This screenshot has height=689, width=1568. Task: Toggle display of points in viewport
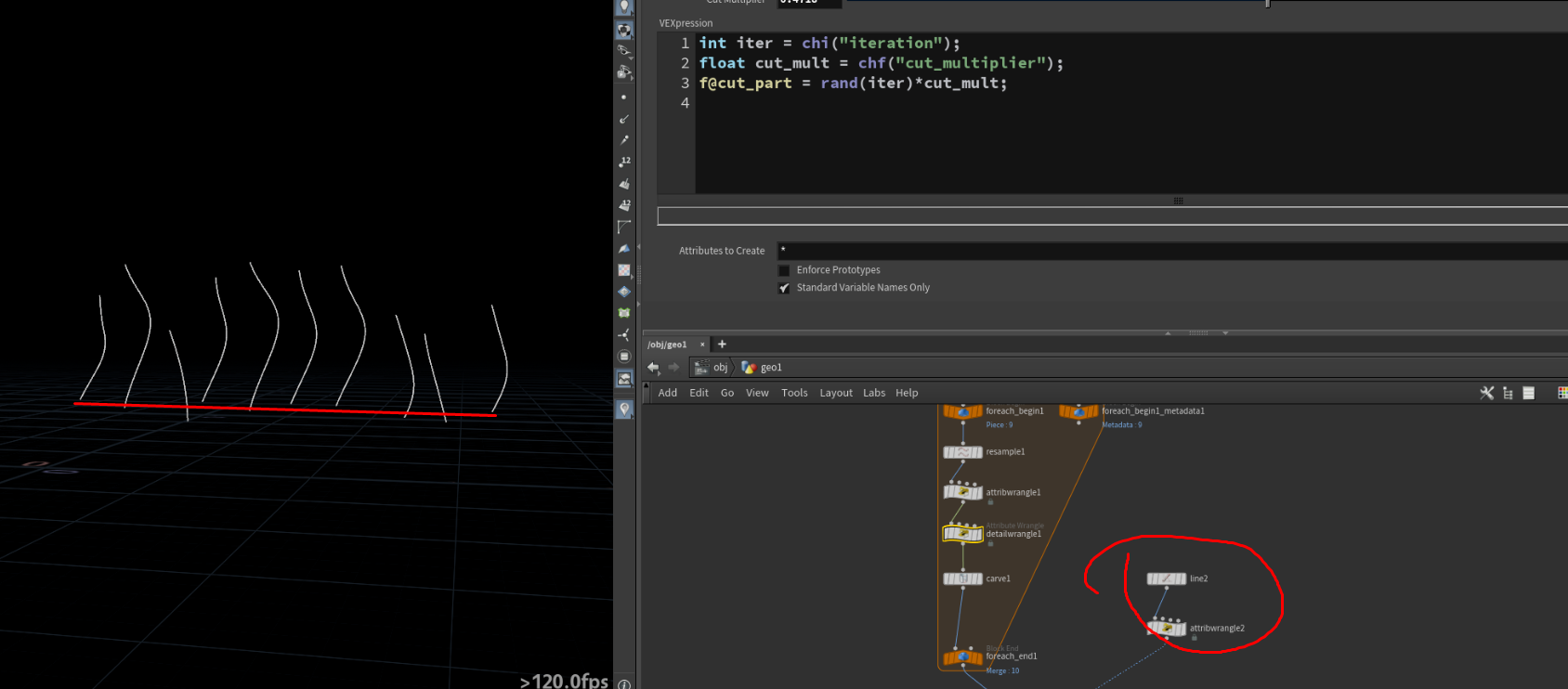point(624,97)
